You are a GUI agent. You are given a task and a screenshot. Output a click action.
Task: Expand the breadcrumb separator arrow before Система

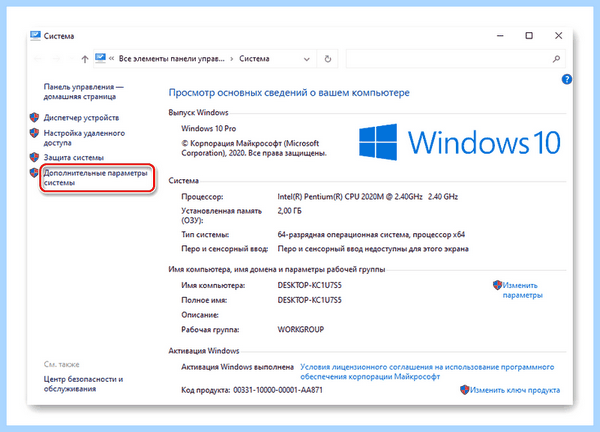pos(232,59)
